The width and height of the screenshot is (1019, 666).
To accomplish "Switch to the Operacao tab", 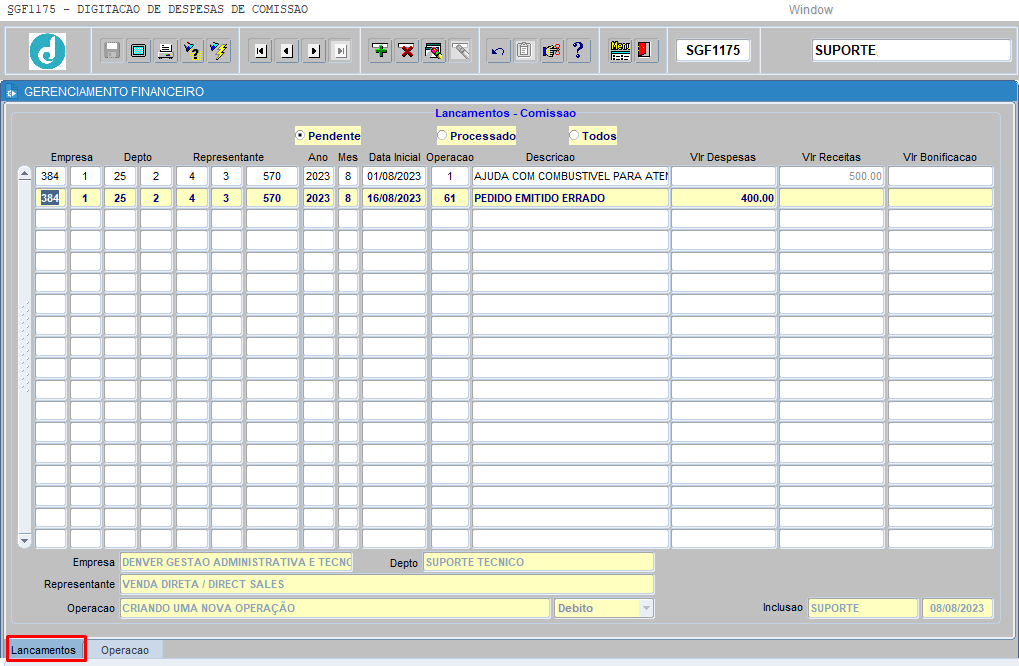I will click(125, 650).
